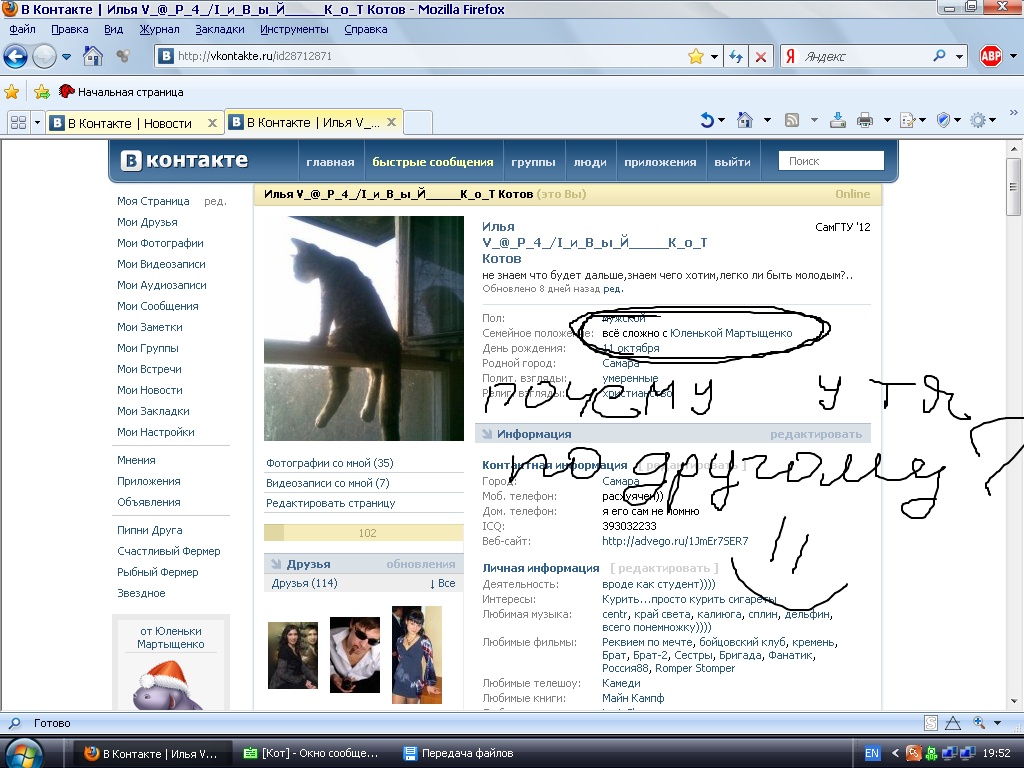The image size is (1024, 768).
Task: Open the dropdown next to the gear icon
Action: 993,120
